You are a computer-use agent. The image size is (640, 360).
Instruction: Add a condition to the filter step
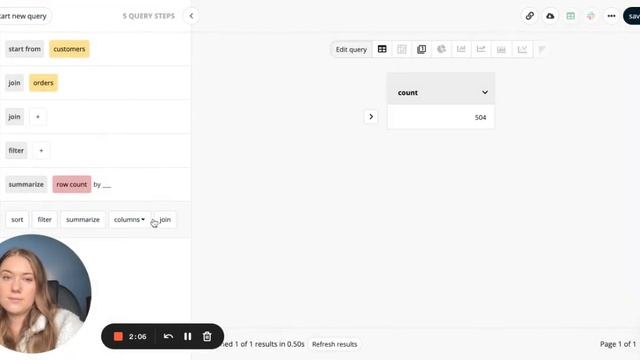point(41,151)
